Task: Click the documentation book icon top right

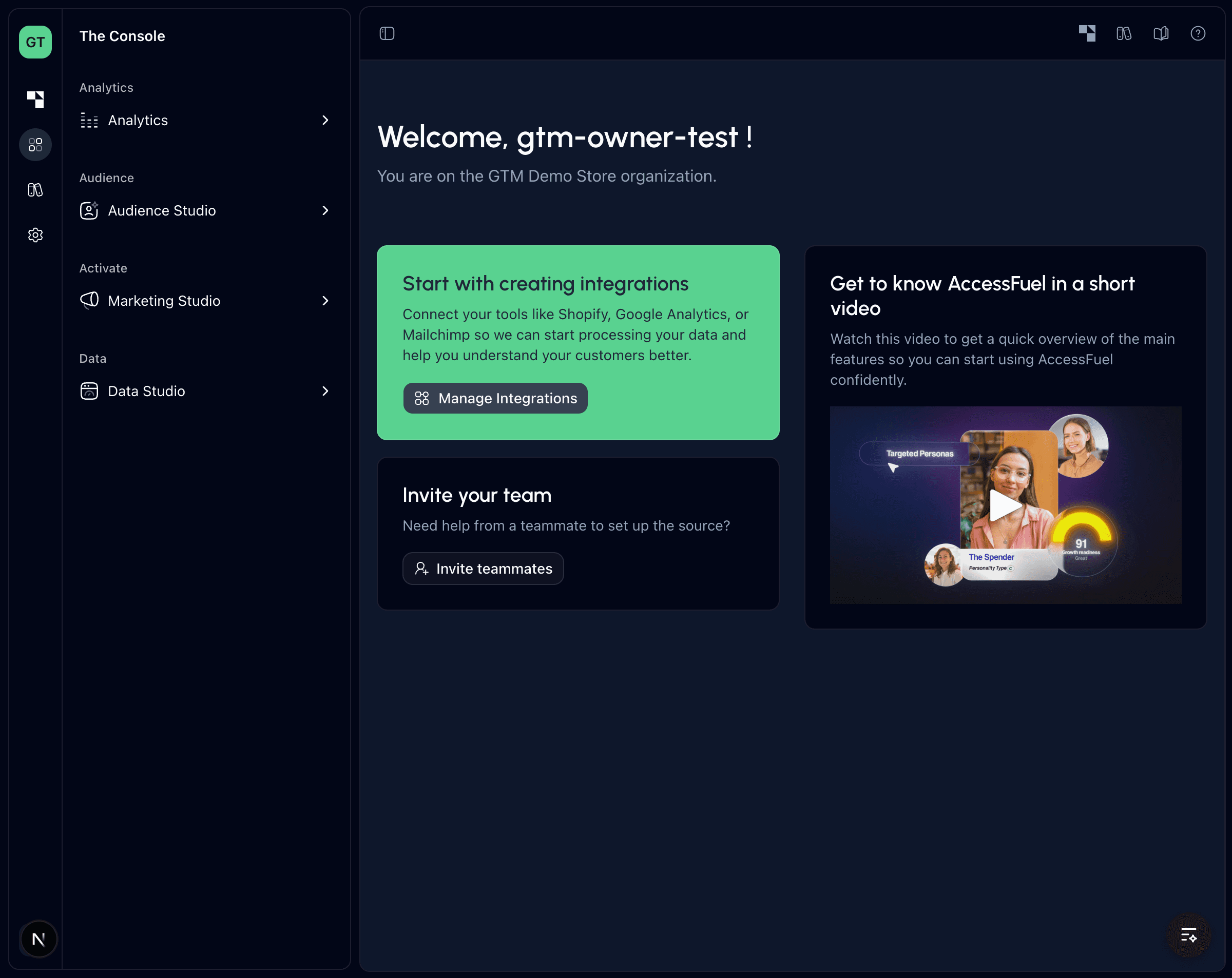Action: 1161,34
